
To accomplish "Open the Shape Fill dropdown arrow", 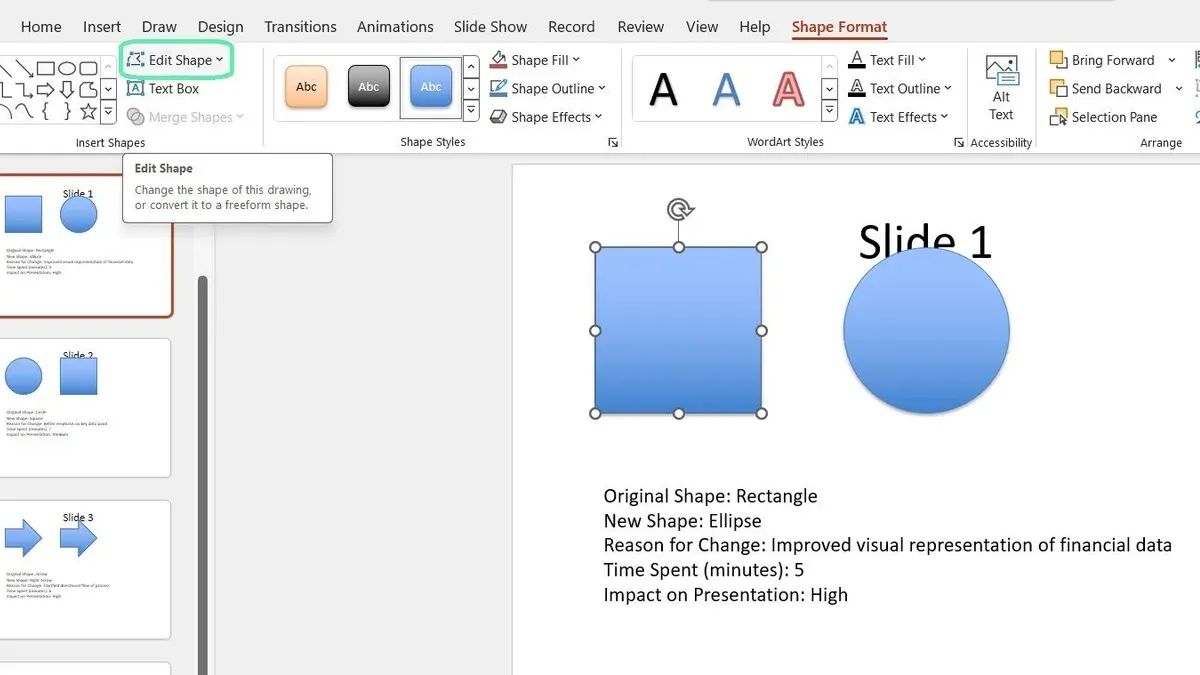I will 577,60.
